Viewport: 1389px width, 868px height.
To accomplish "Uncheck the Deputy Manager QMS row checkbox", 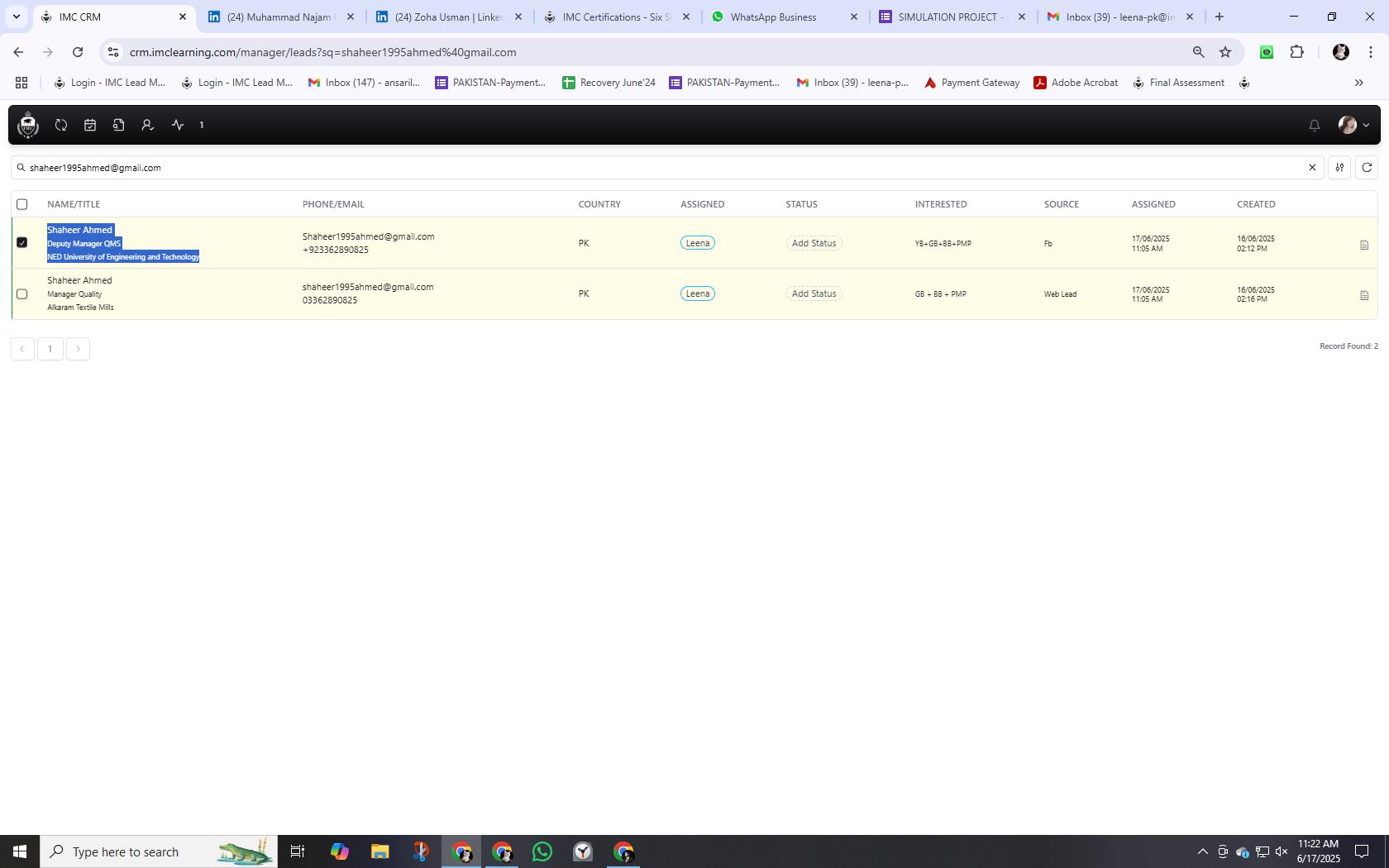I will tap(22, 242).
